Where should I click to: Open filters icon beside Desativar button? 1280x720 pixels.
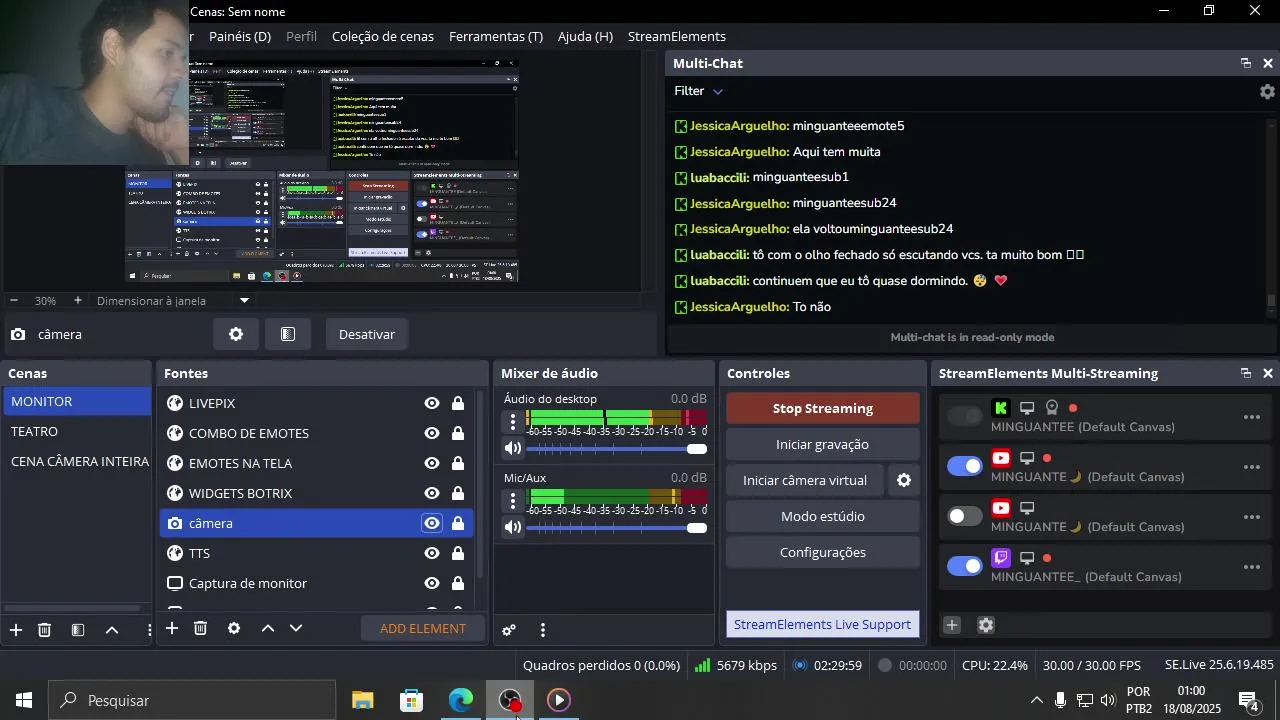click(x=288, y=334)
